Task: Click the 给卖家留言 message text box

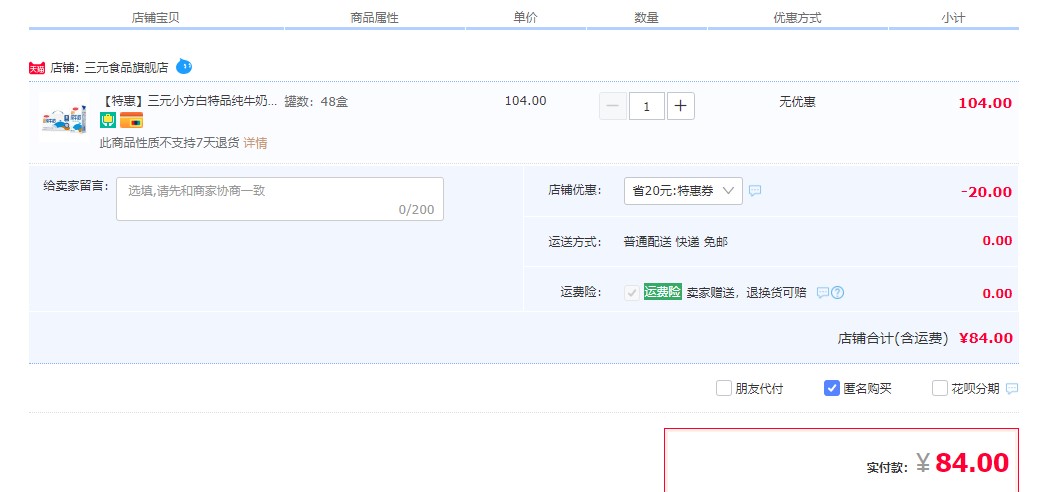Action: [x=280, y=199]
